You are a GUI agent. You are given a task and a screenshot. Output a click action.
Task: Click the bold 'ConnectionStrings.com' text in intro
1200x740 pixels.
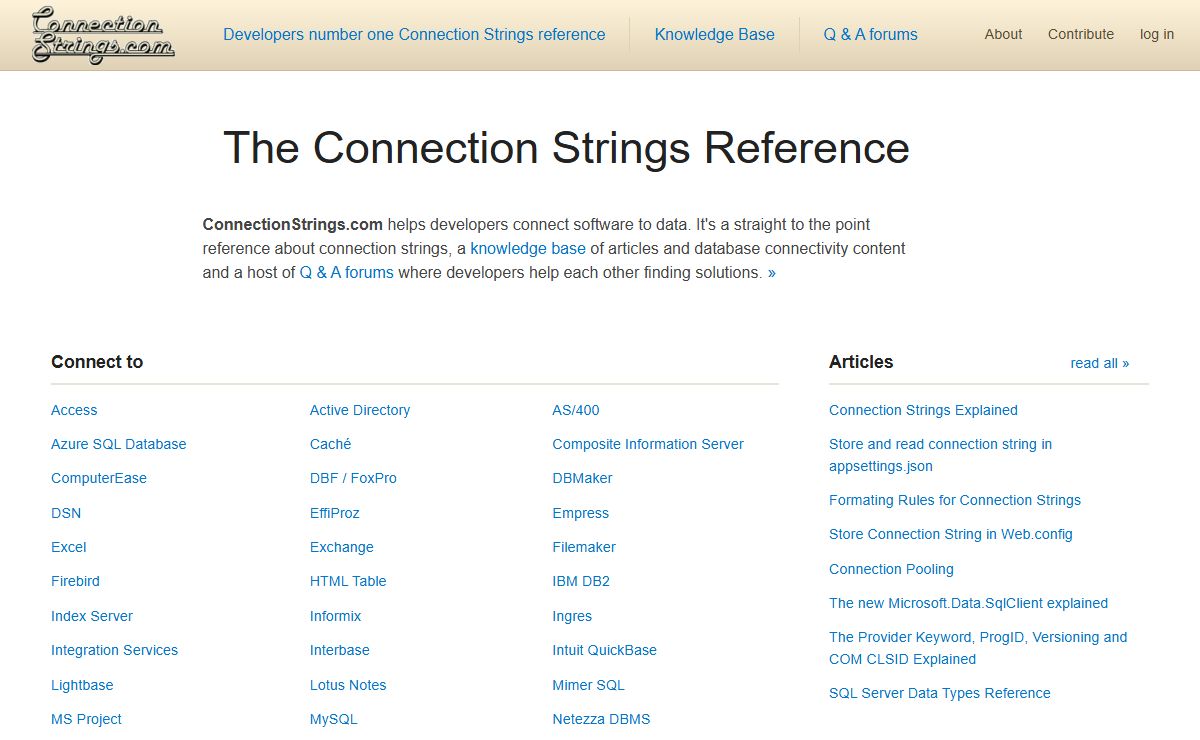click(x=292, y=224)
